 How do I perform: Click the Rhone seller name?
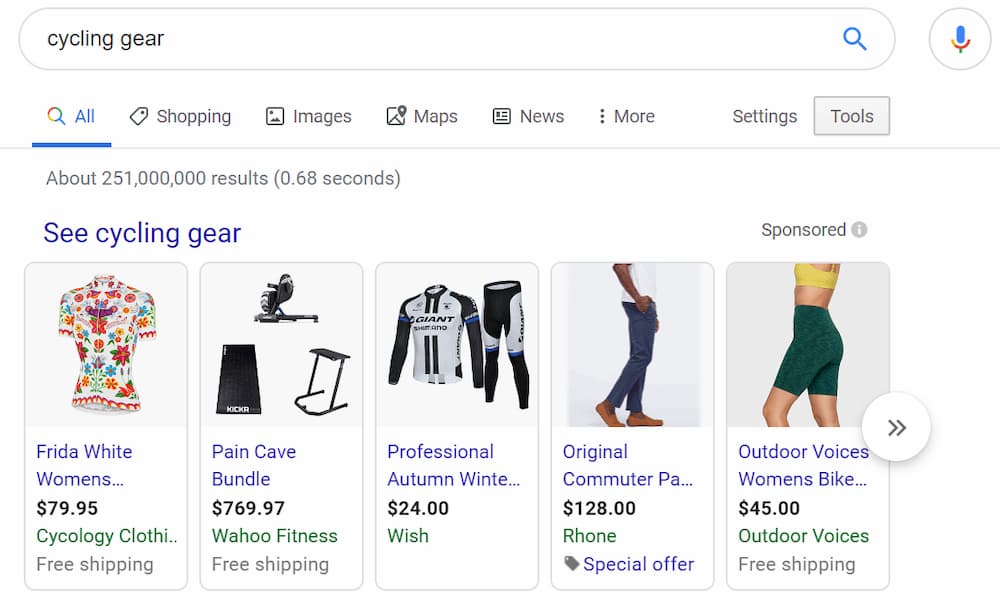[x=590, y=536]
